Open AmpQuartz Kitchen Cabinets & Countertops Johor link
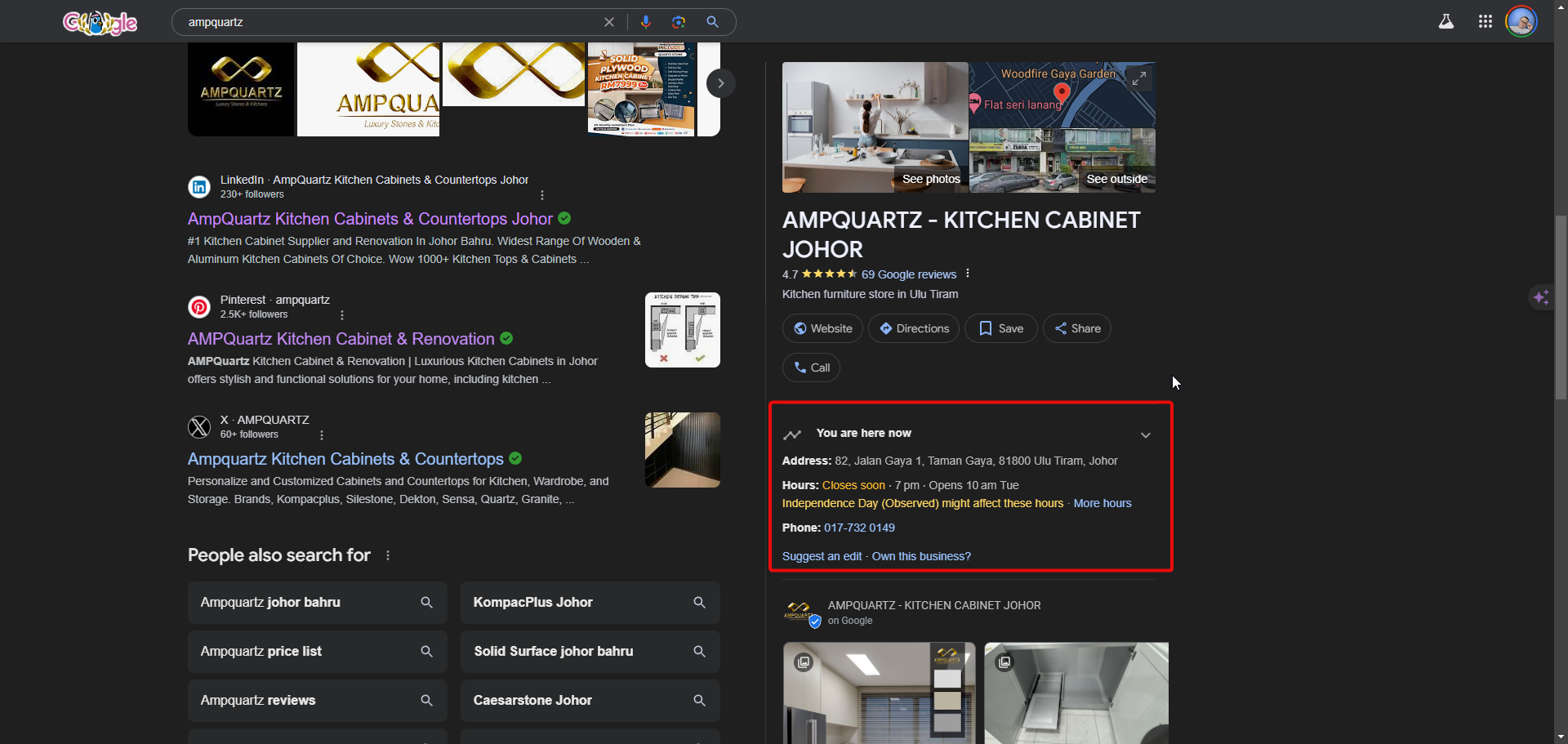 370,219
